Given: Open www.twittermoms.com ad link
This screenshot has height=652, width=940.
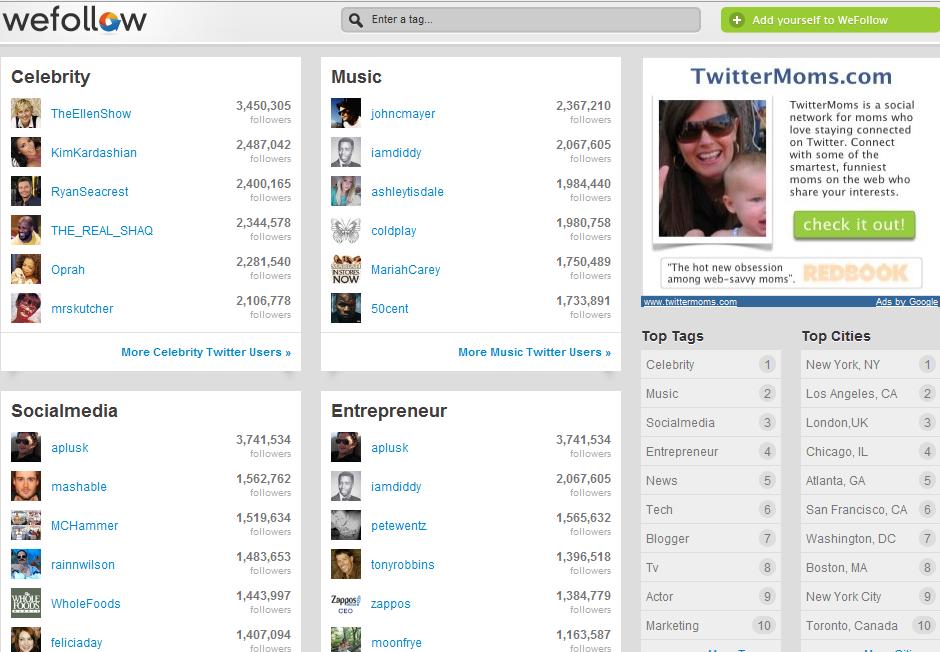Looking at the screenshot, I should pos(690,301).
